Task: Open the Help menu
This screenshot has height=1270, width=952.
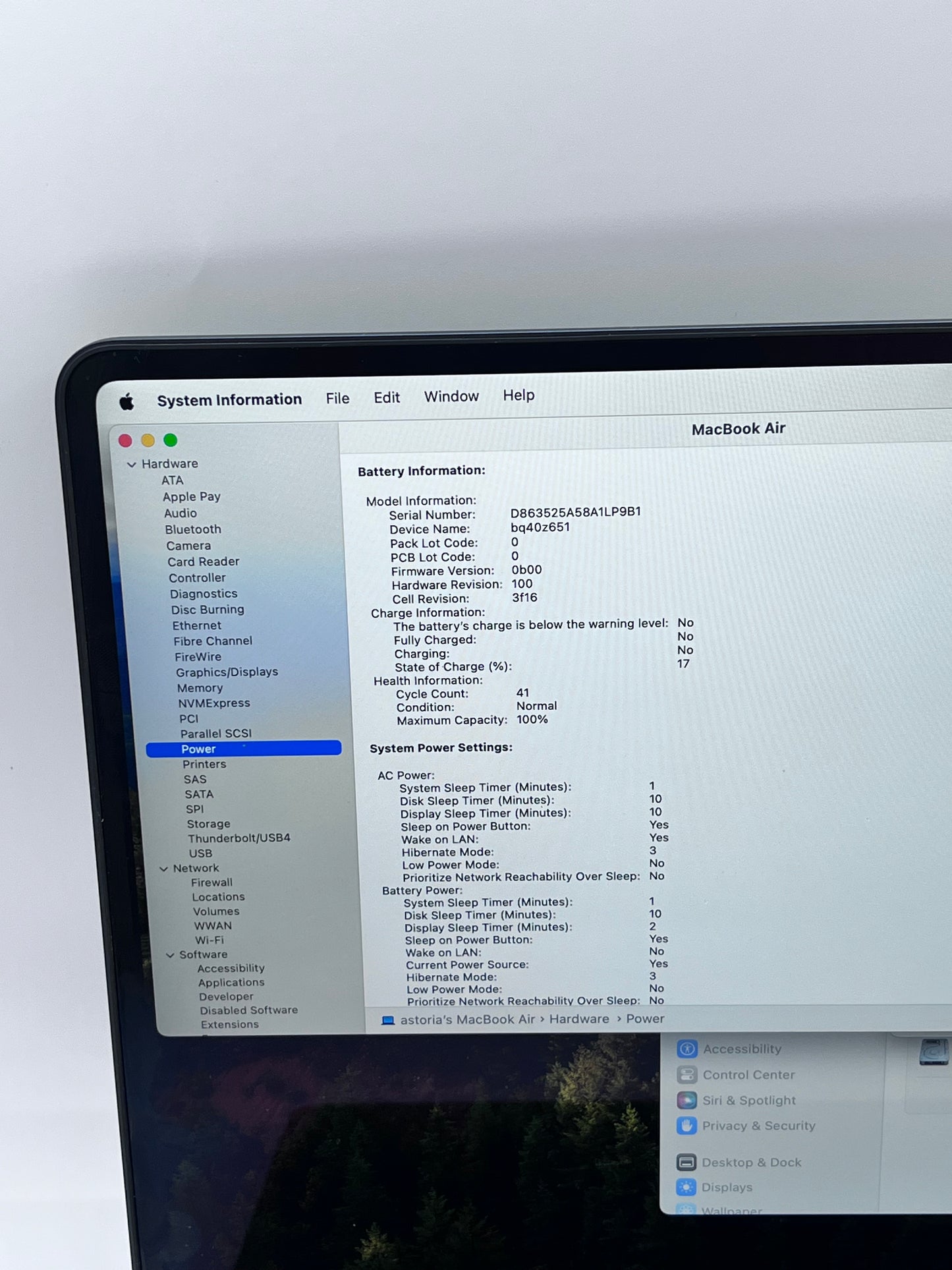Action: pyautogui.click(x=518, y=395)
